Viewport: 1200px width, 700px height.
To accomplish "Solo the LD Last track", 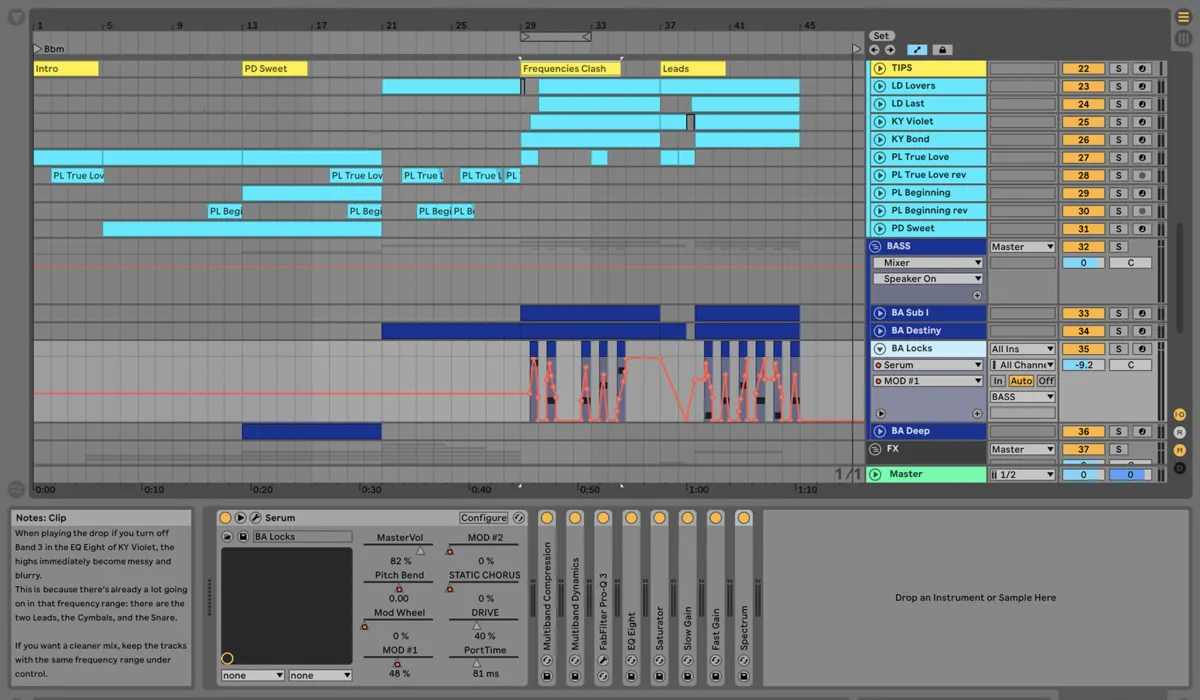I will 1119,104.
